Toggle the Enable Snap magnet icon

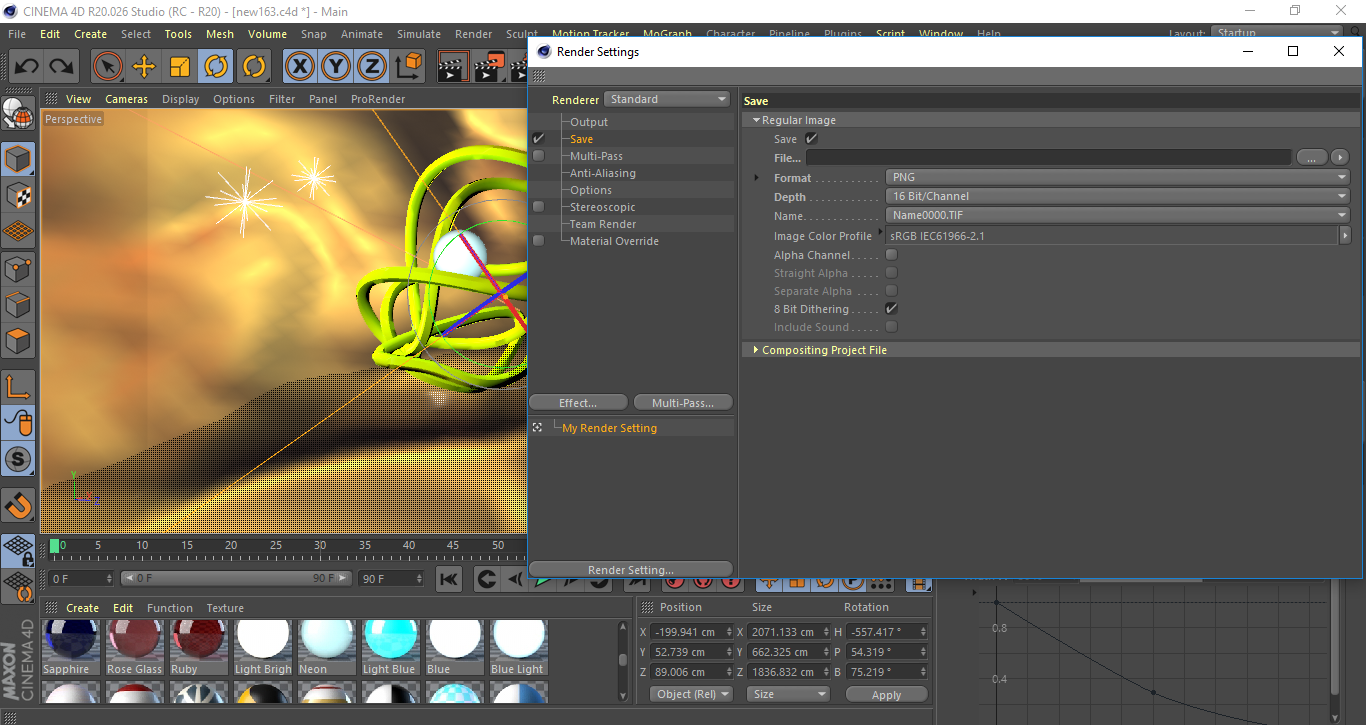pos(18,505)
